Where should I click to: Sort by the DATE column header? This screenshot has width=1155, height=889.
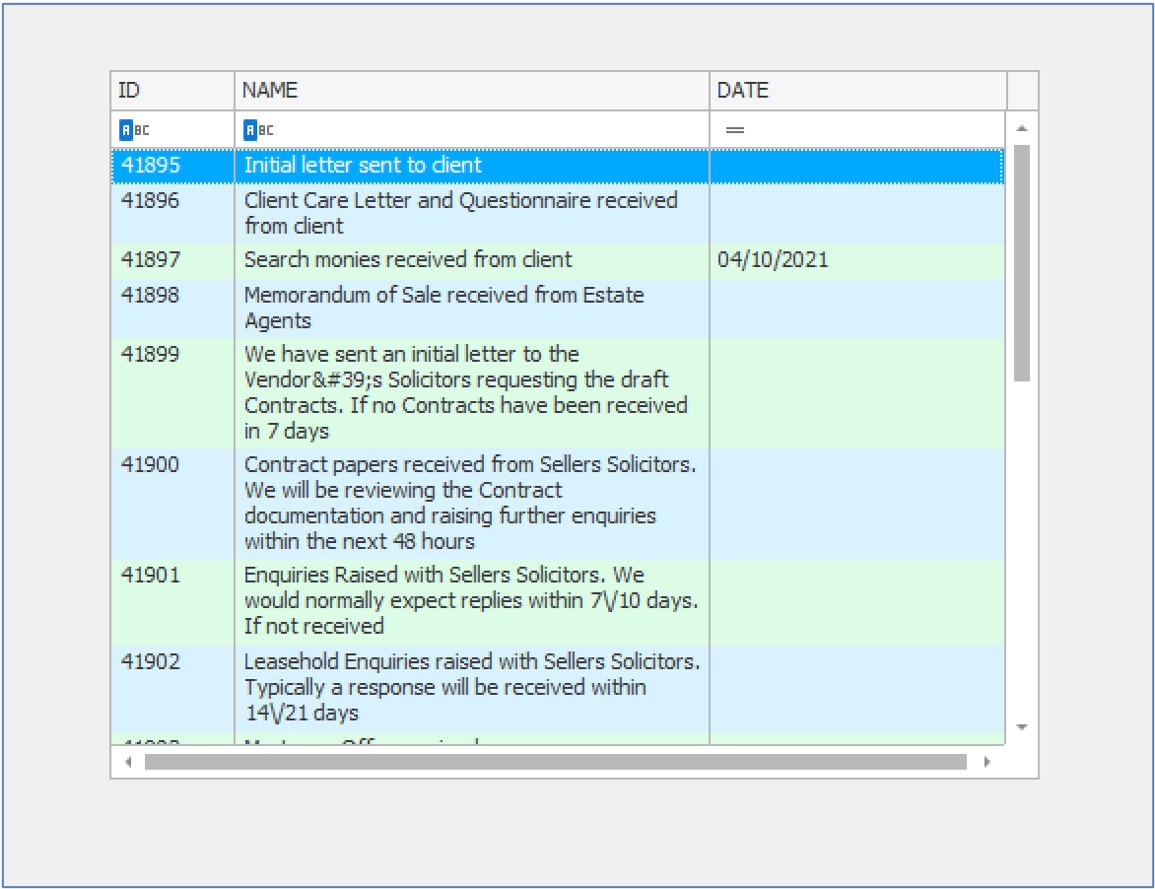(857, 91)
